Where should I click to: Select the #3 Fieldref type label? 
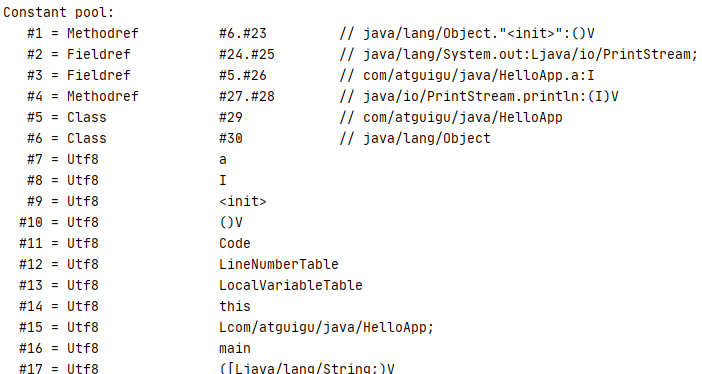pos(98,76)
